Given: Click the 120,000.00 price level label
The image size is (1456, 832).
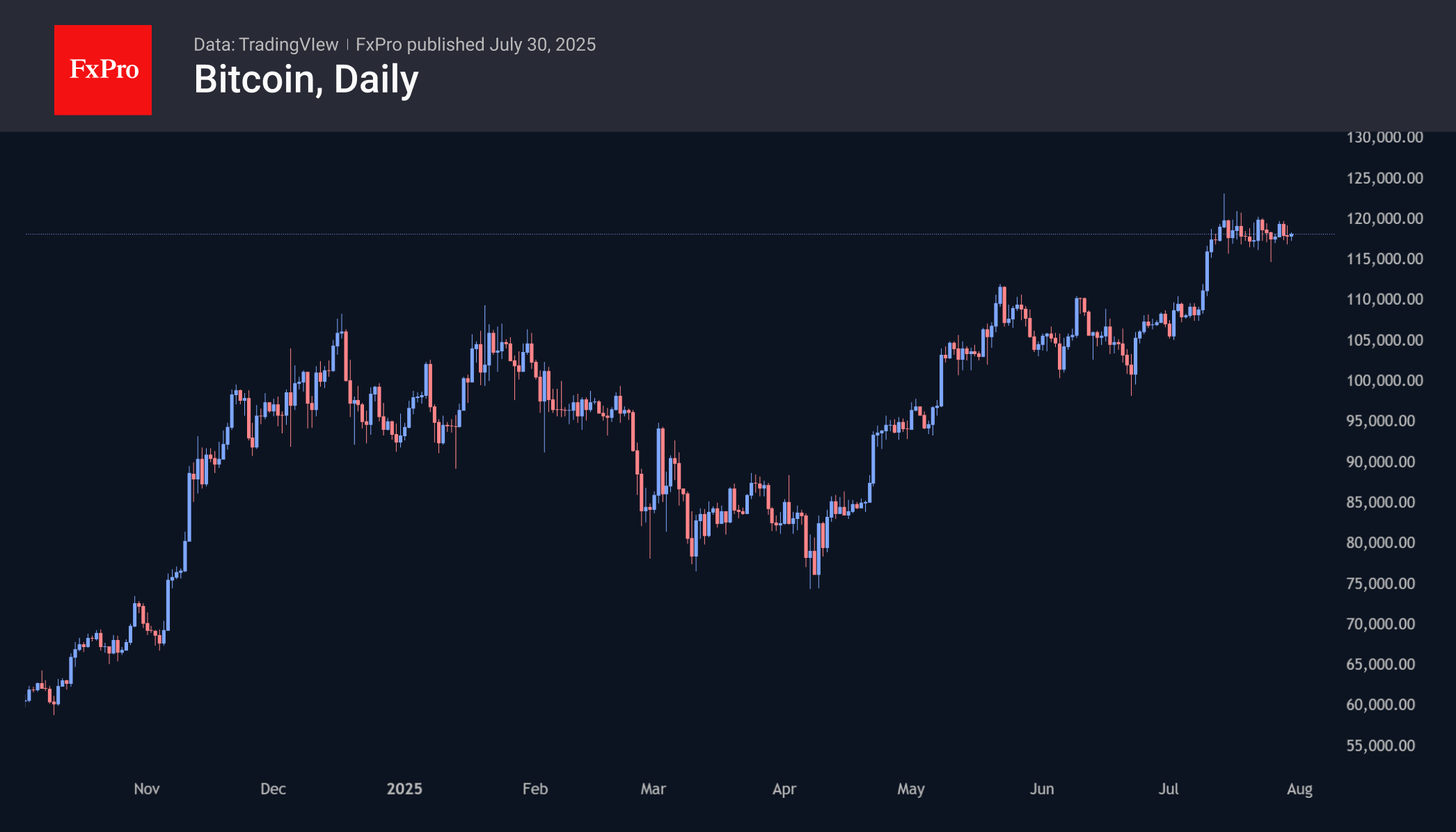Looking at the screenshot, I should pos(1384,218).
